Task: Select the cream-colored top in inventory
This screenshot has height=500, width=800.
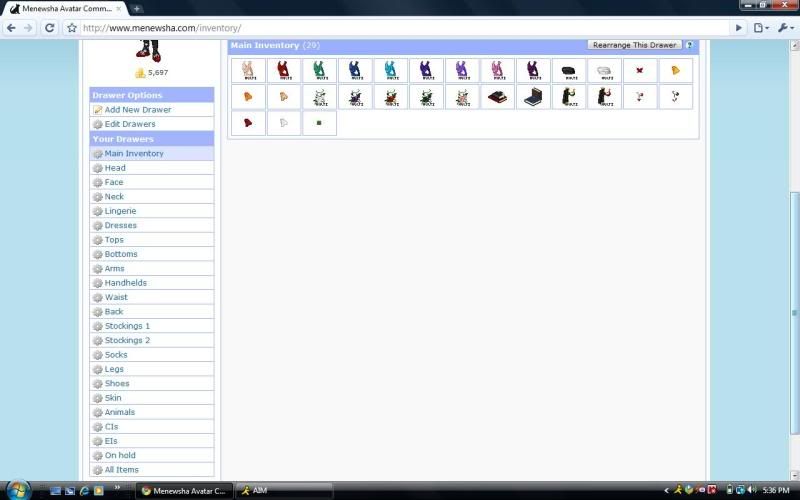Action: [248, 70]
